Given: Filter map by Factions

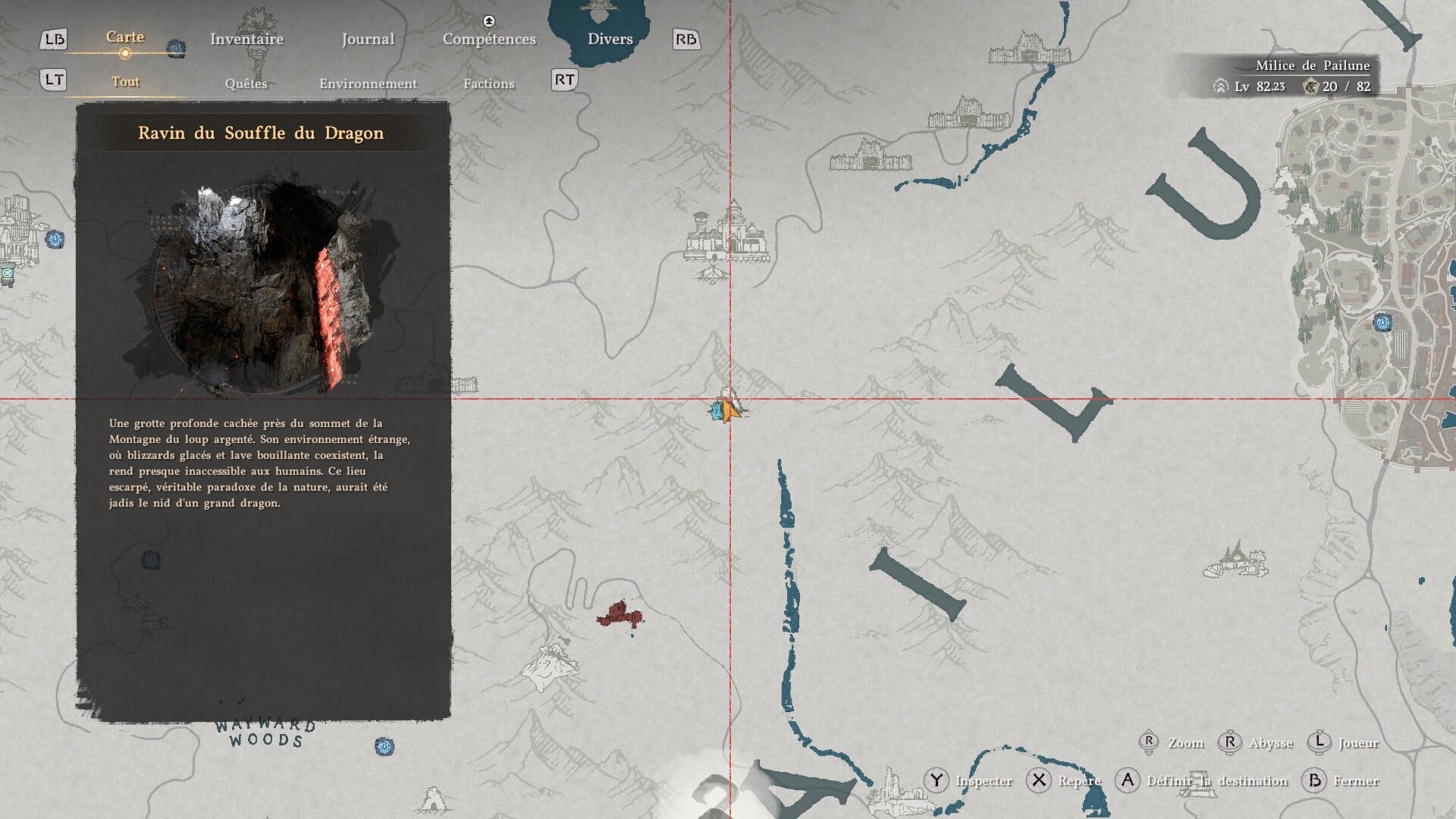Looking at the screenshot, I should coord(488,83).
